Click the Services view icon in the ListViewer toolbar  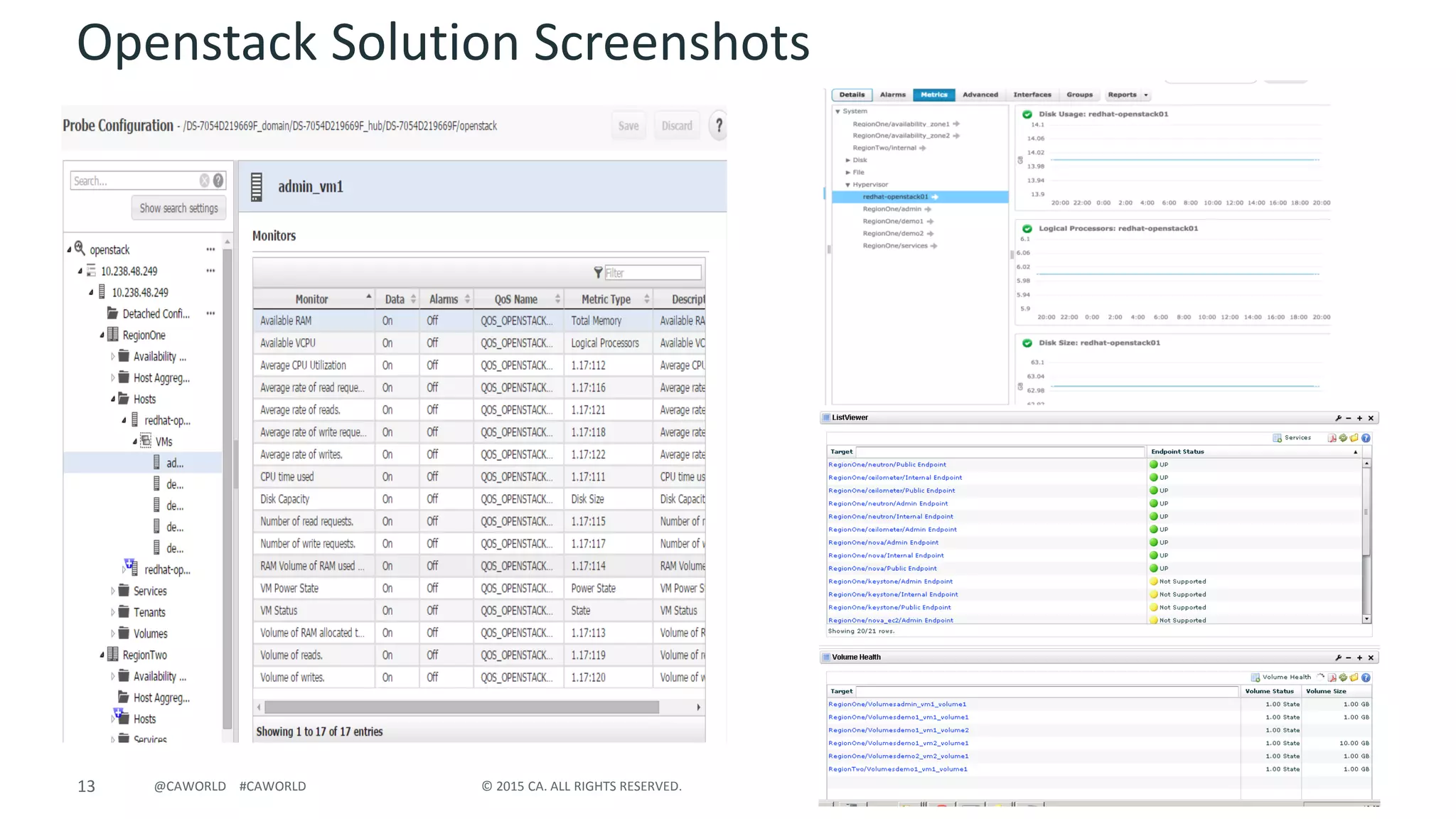(x=1277, y=438)
